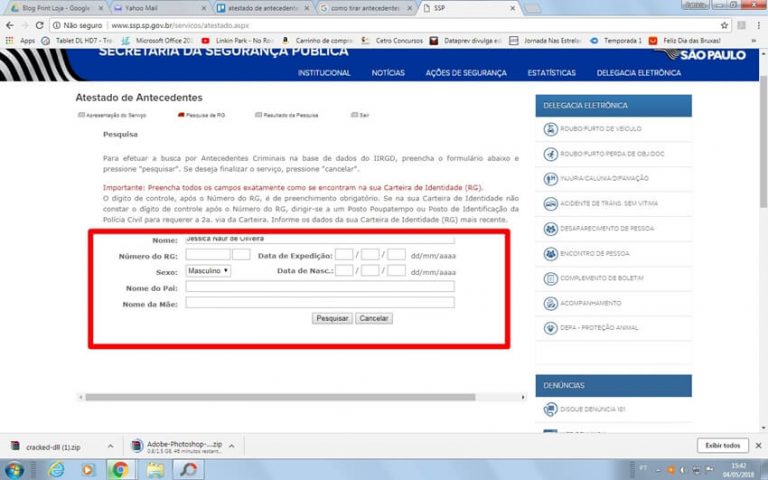Image resolution: width=768 pixels, height=480 pixels.
Task: Go to the Estatísticas menu item
Action: pyautogui.click(x=551, y=73)
